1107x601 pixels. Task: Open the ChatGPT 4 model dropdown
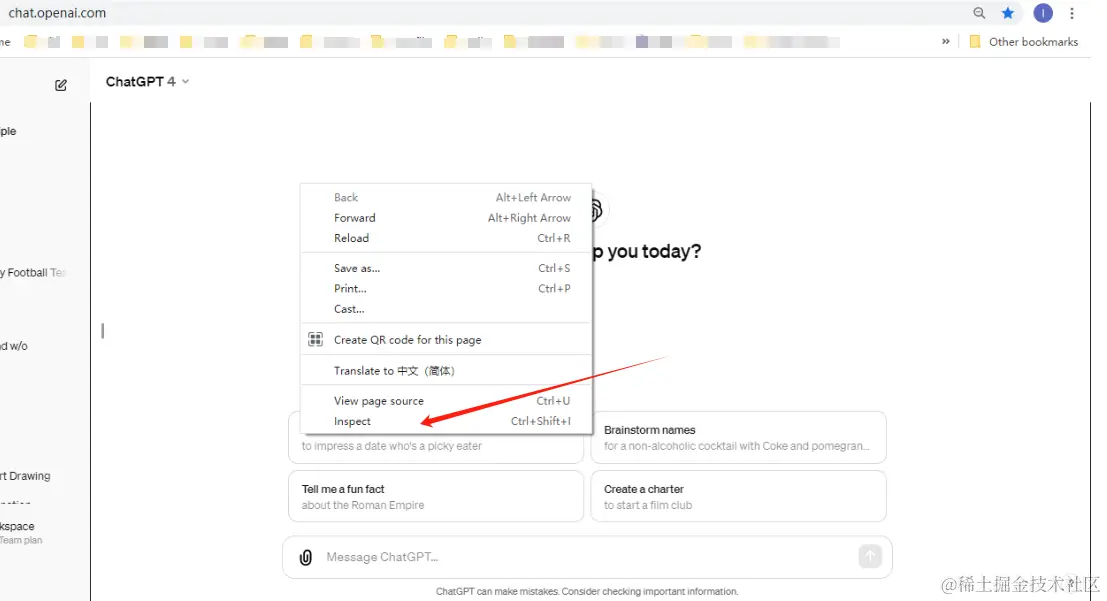tap(147, 82)
